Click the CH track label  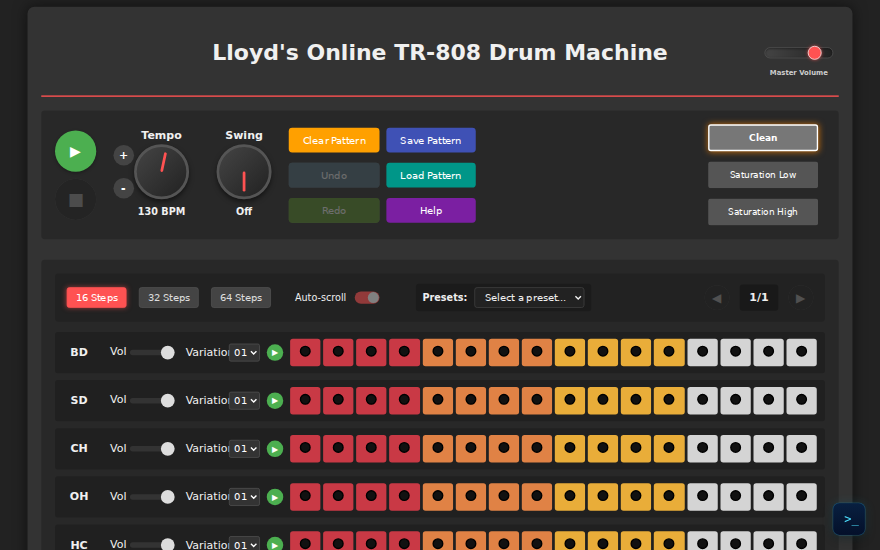pos(79,449)
